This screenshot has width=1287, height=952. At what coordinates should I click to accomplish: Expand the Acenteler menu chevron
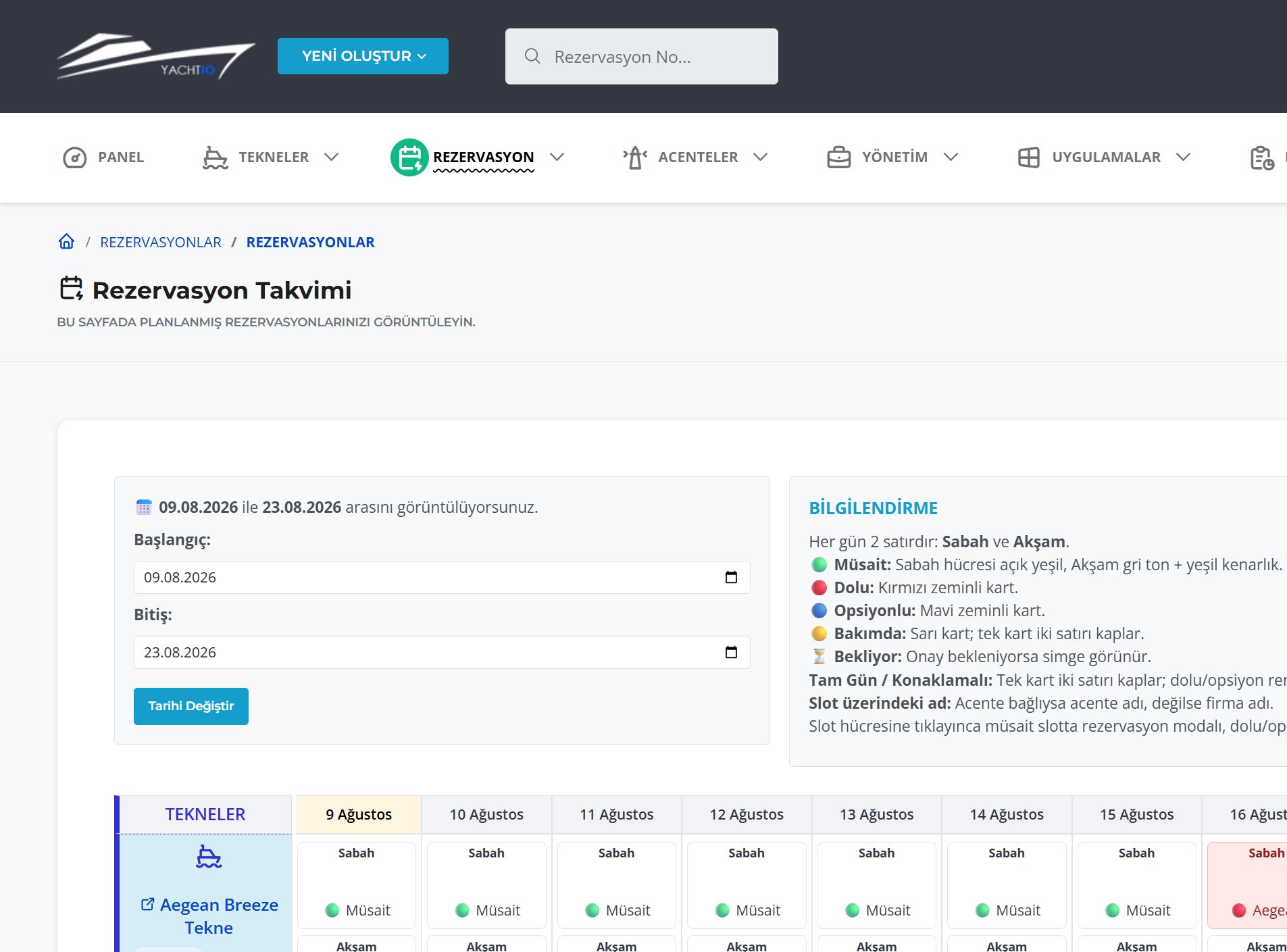761,157
